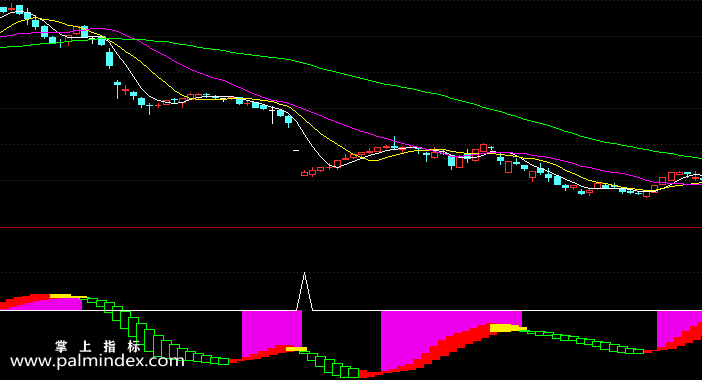Select the tall red hollow candle after the mid-chart peak
Viewport: 702px width, 380px height.
pyautogui.click(x=508, y=167)
